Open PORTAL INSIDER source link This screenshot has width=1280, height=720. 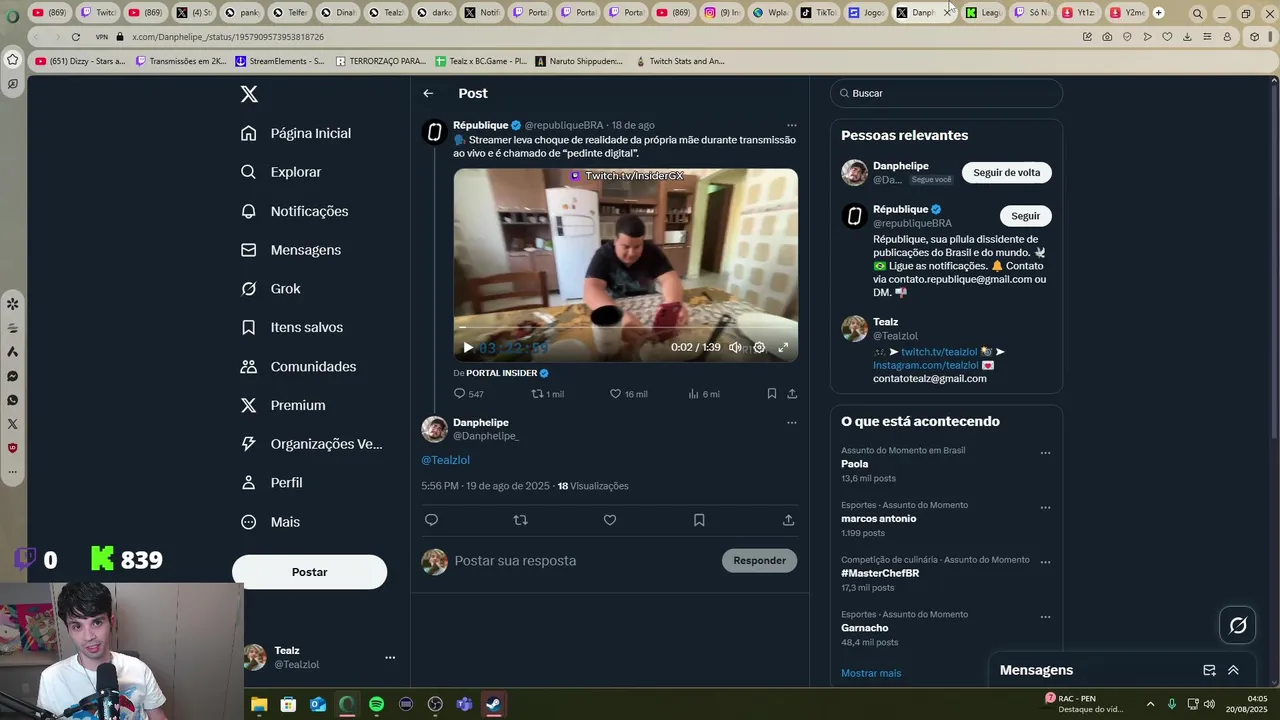[507, 373]
